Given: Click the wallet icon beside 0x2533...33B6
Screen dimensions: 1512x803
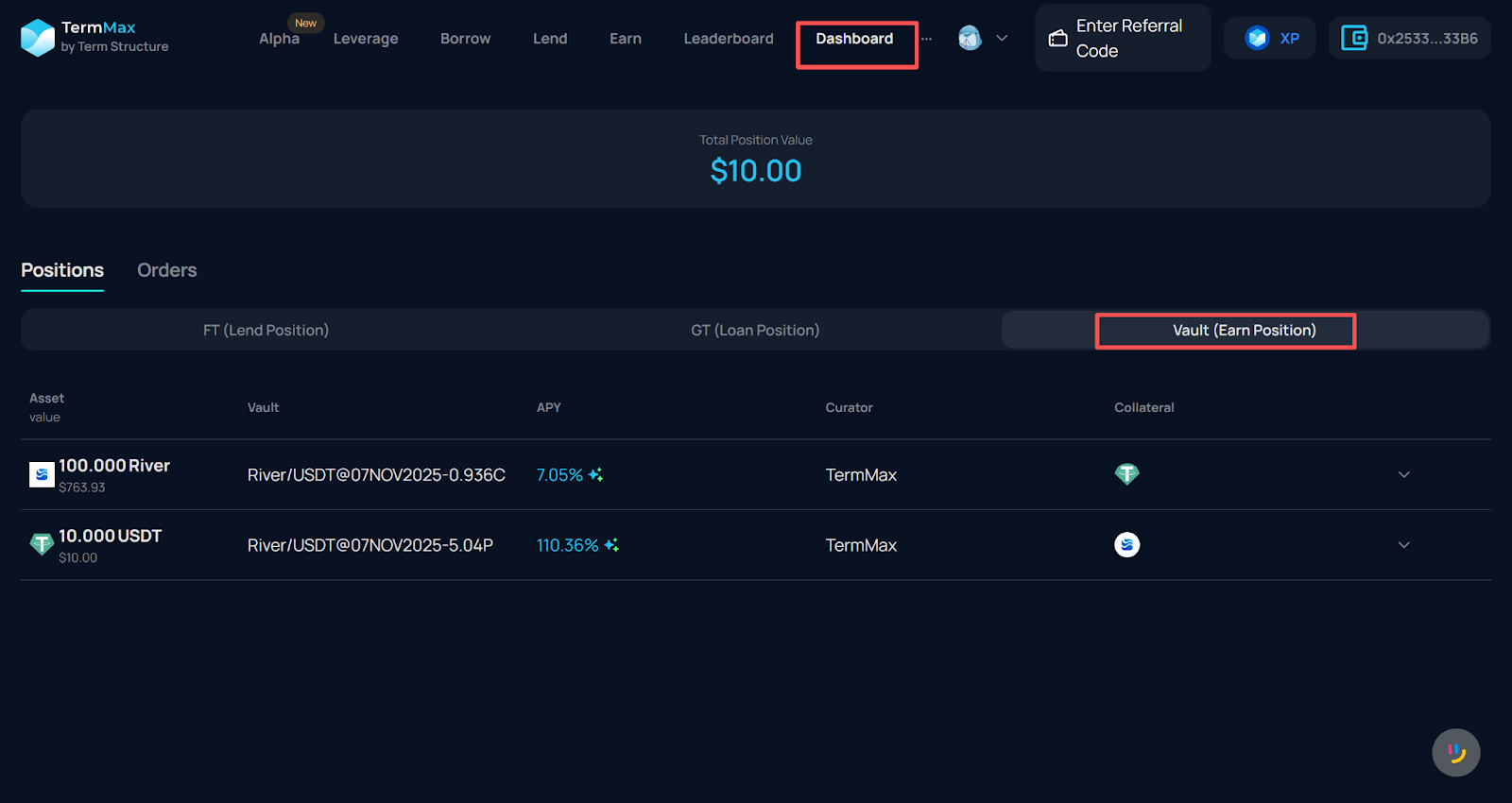Looking at the screenshot, I should pos(1354,38).
